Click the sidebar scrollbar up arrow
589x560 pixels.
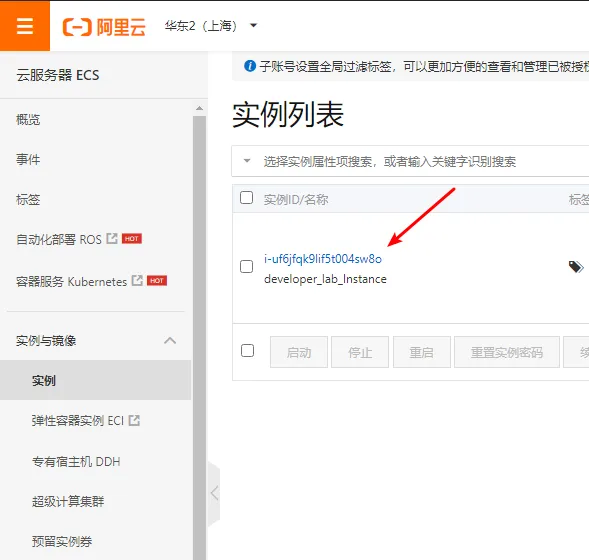click(199, 109)
